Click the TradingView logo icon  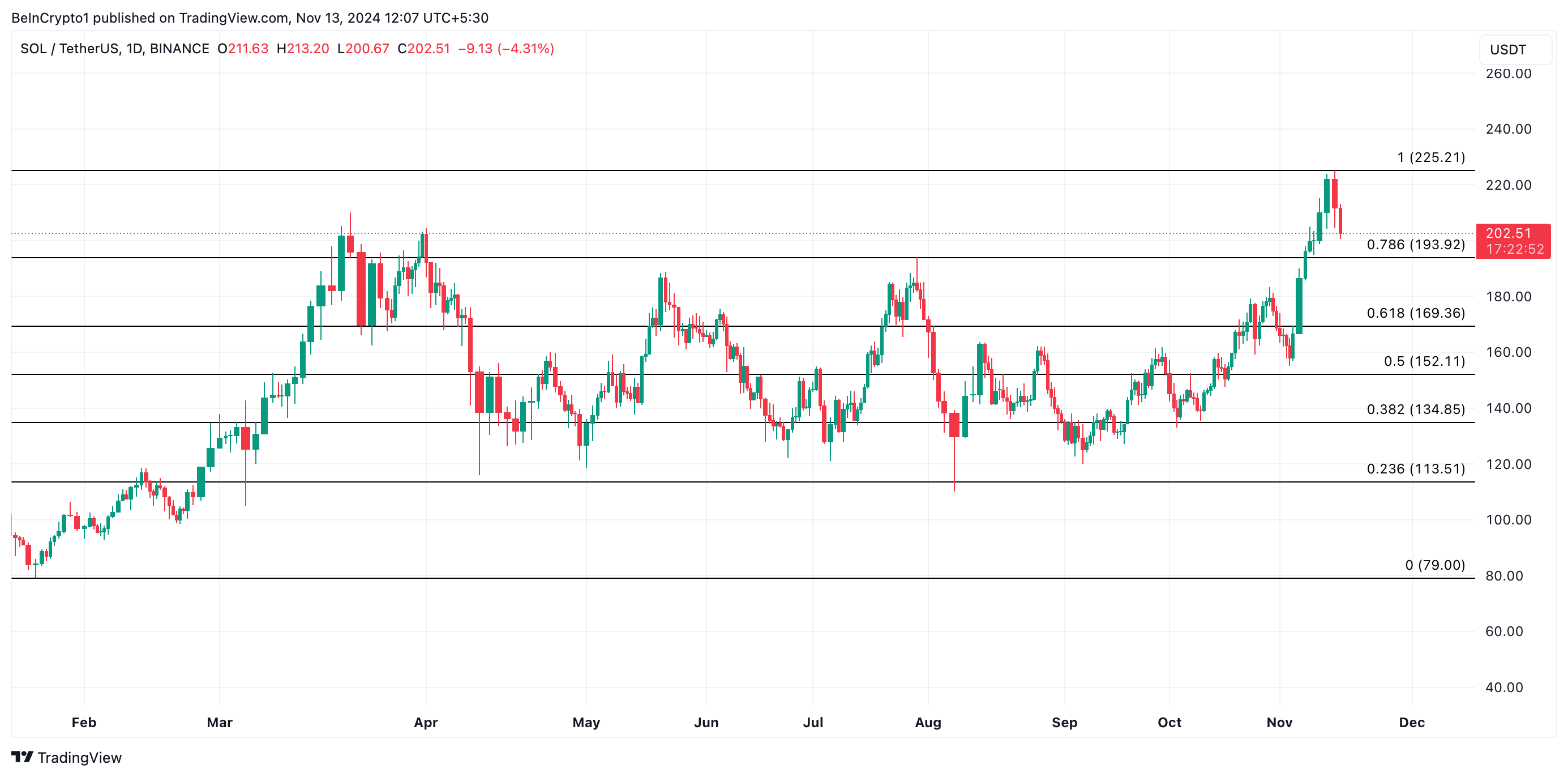coord(23,757)
